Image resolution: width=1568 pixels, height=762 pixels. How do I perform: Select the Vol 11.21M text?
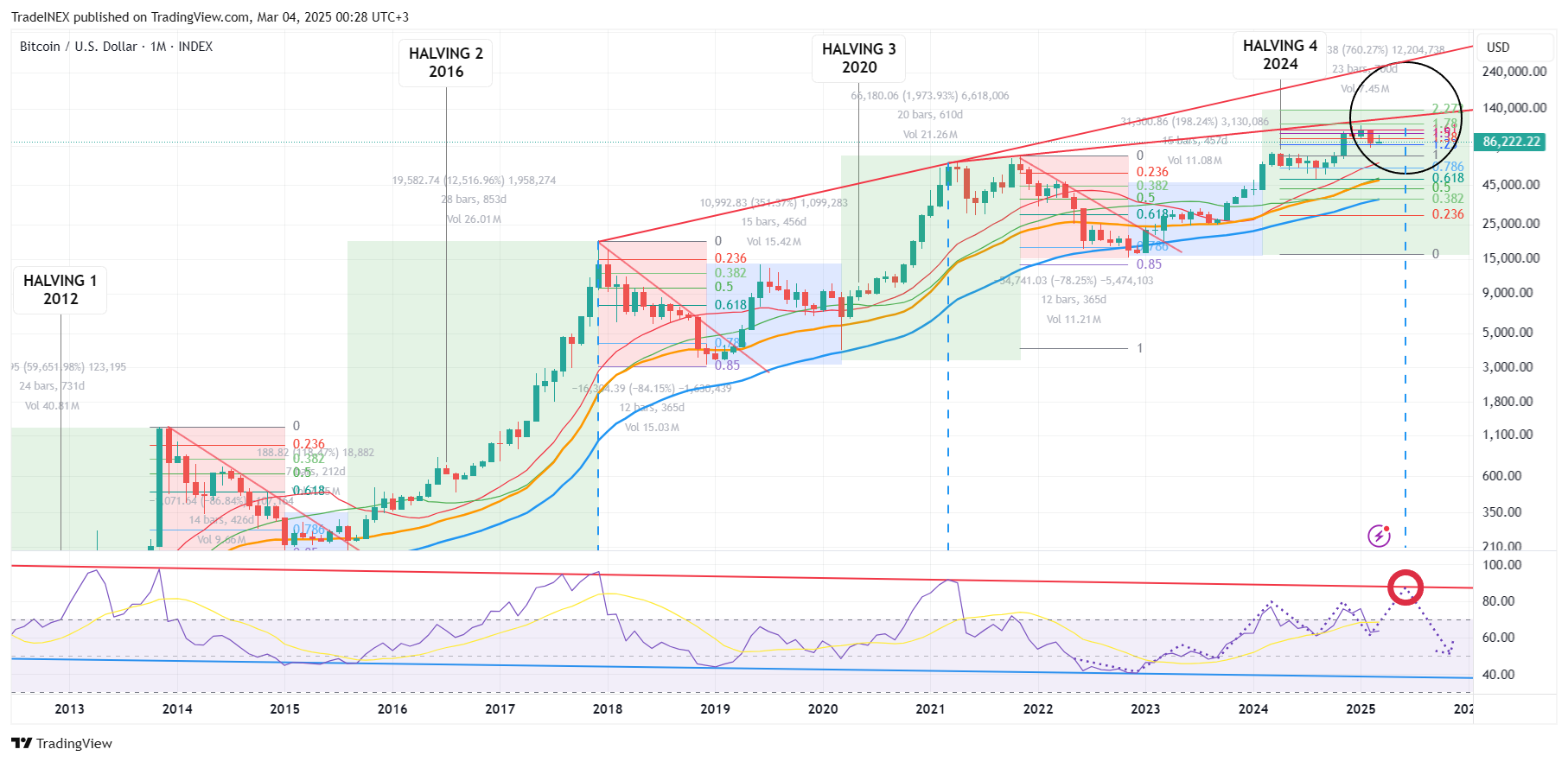point(1074,320)
